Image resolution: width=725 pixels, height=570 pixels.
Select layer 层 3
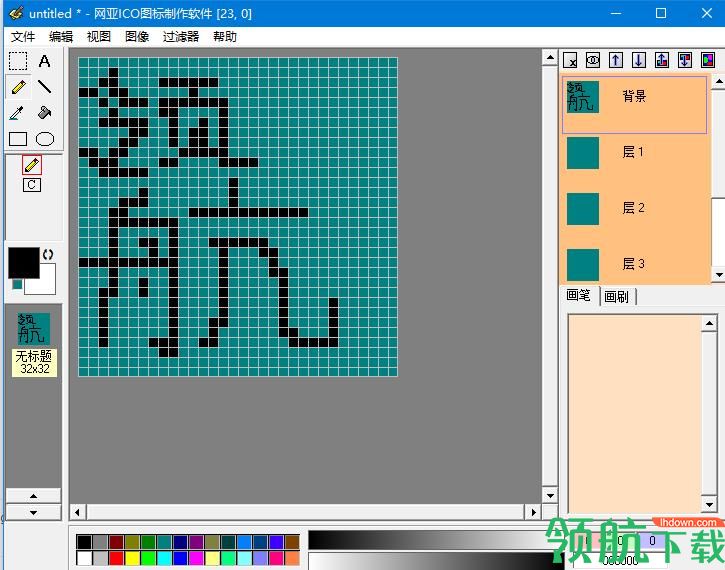click(634, 264)
